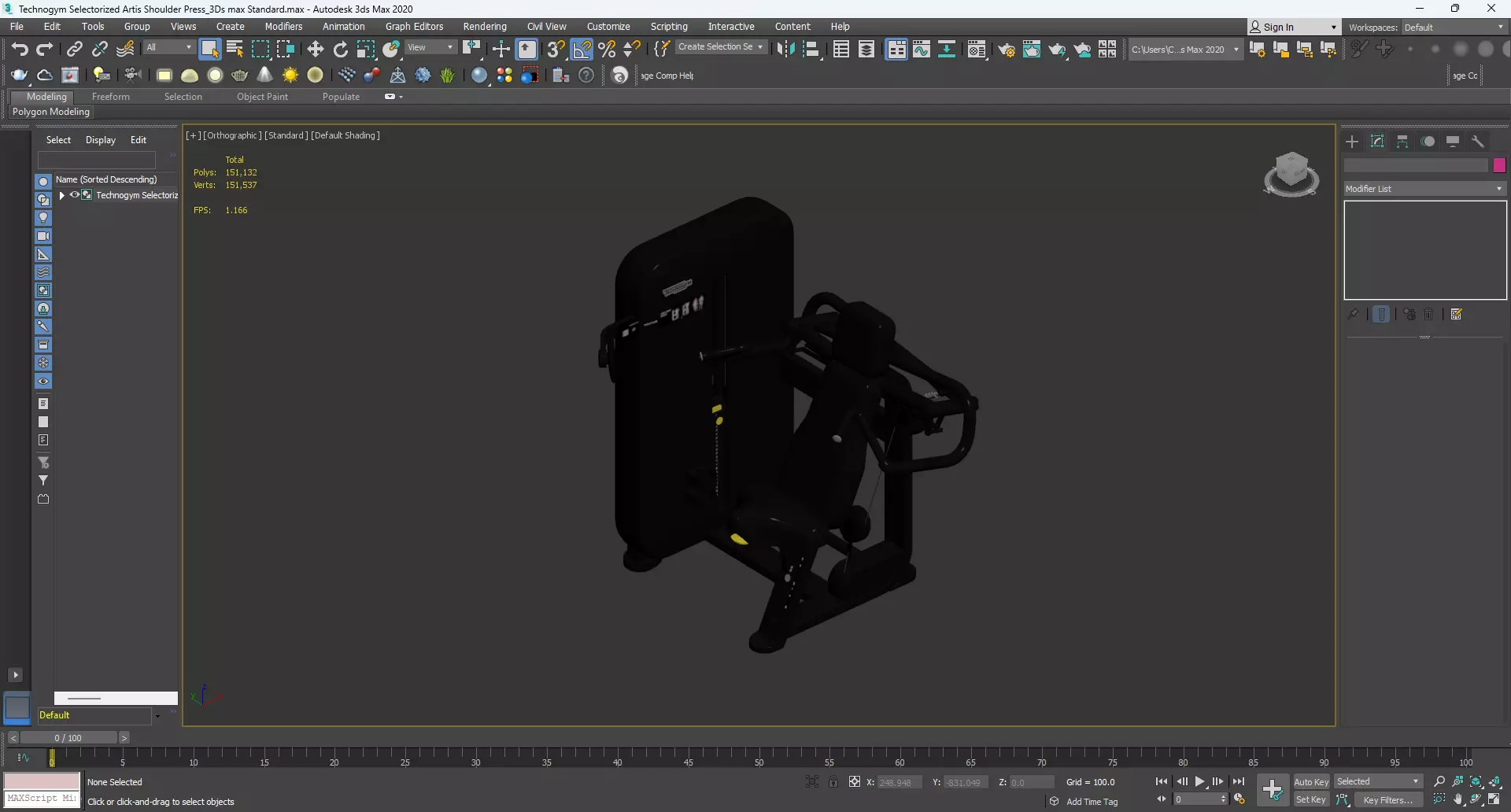1511x812 pixels.
Task: Open the Material Editor
Action: pyautogui.click(x=977, y=49)
